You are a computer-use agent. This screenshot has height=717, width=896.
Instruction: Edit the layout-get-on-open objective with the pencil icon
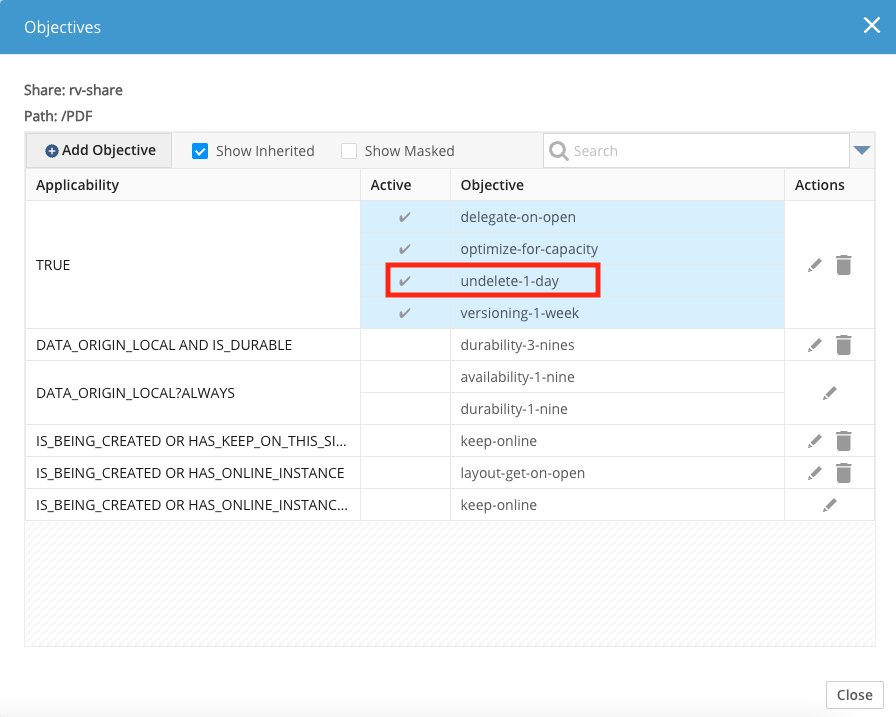point(815,473)
